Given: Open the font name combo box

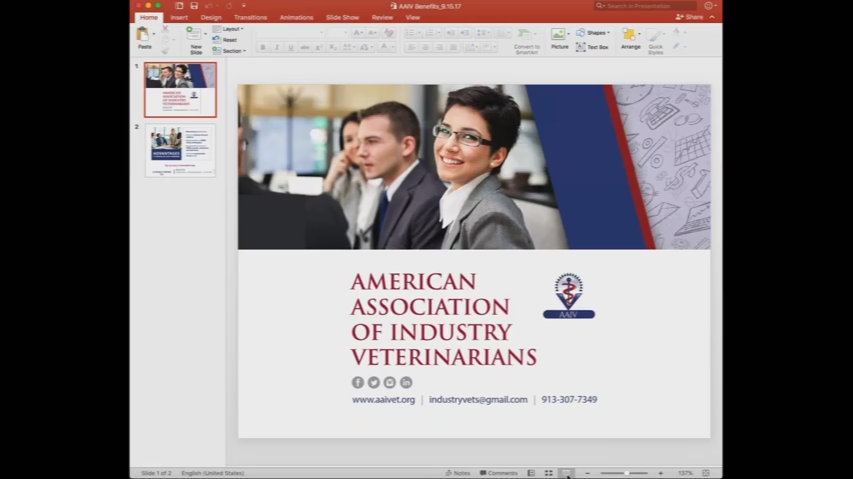Looking at the screenshot, I should coord(290,33).
